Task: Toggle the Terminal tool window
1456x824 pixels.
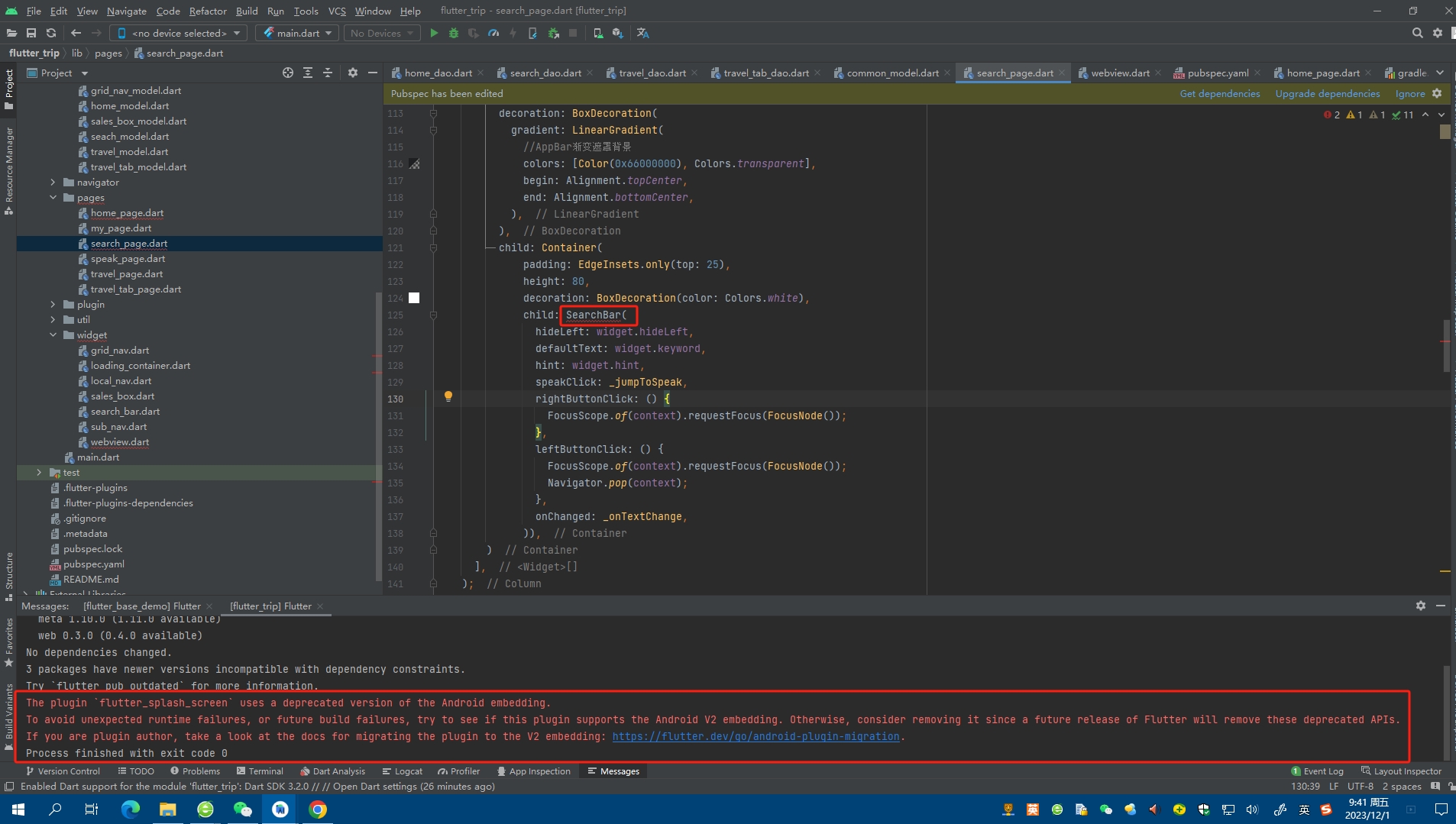Action: click(x=260, y=771)
